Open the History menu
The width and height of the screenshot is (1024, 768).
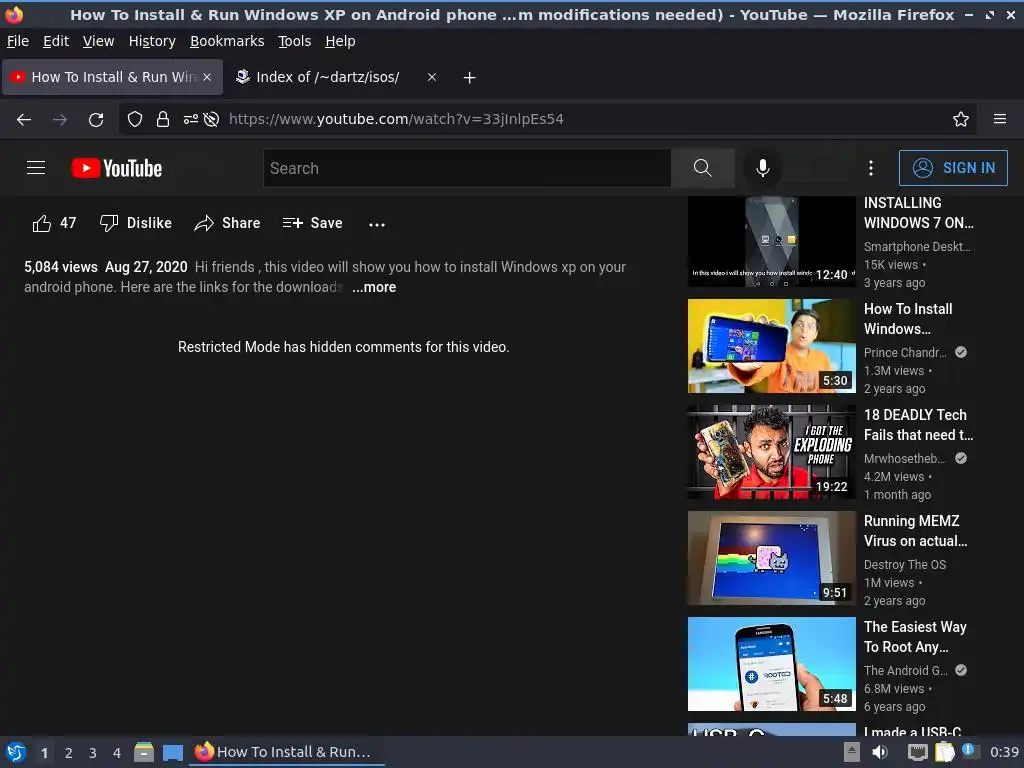(x=152, y=41)
